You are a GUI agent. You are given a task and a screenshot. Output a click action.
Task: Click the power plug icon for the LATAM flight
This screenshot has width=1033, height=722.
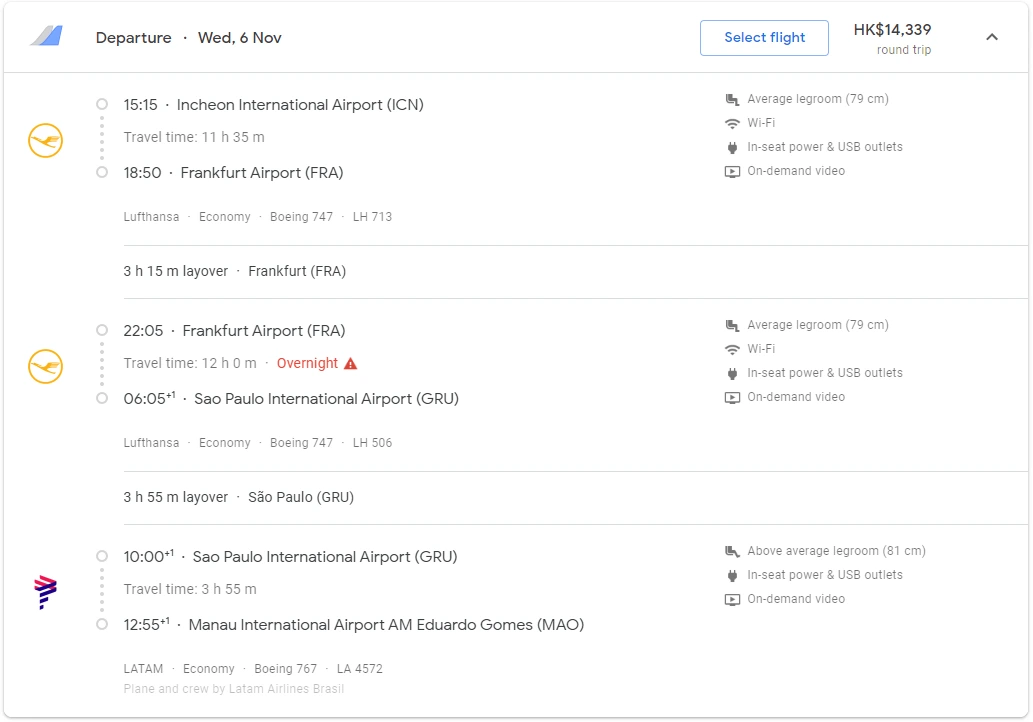click(732, 575)
